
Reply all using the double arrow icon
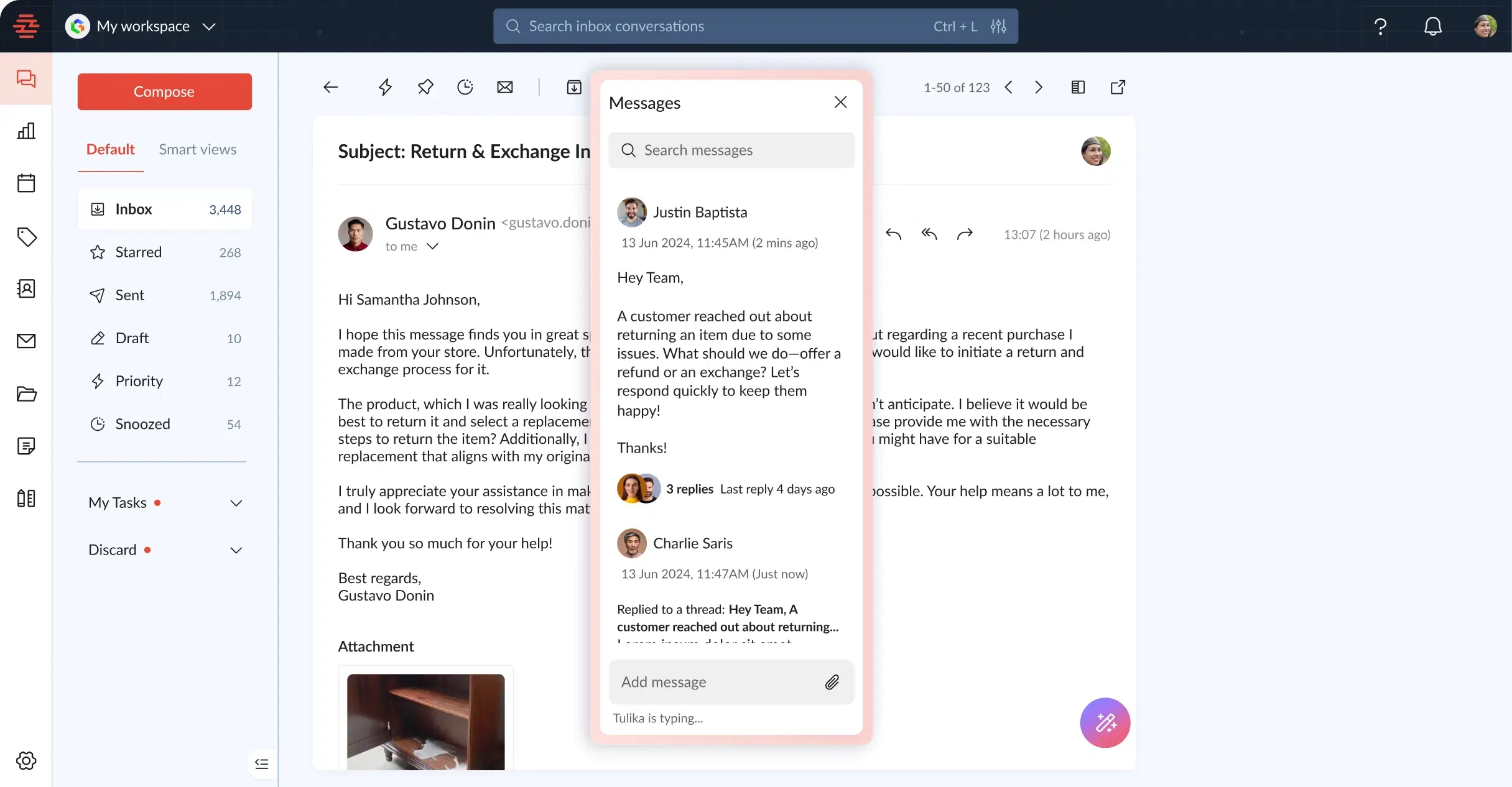click(929, 234)
